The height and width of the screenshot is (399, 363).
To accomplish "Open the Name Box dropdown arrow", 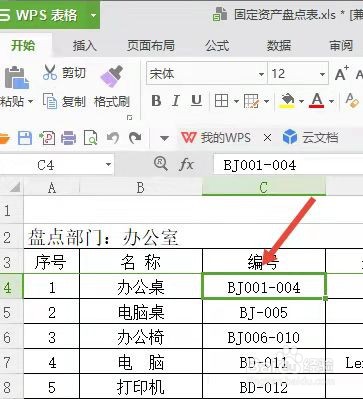I will point(108,164).
